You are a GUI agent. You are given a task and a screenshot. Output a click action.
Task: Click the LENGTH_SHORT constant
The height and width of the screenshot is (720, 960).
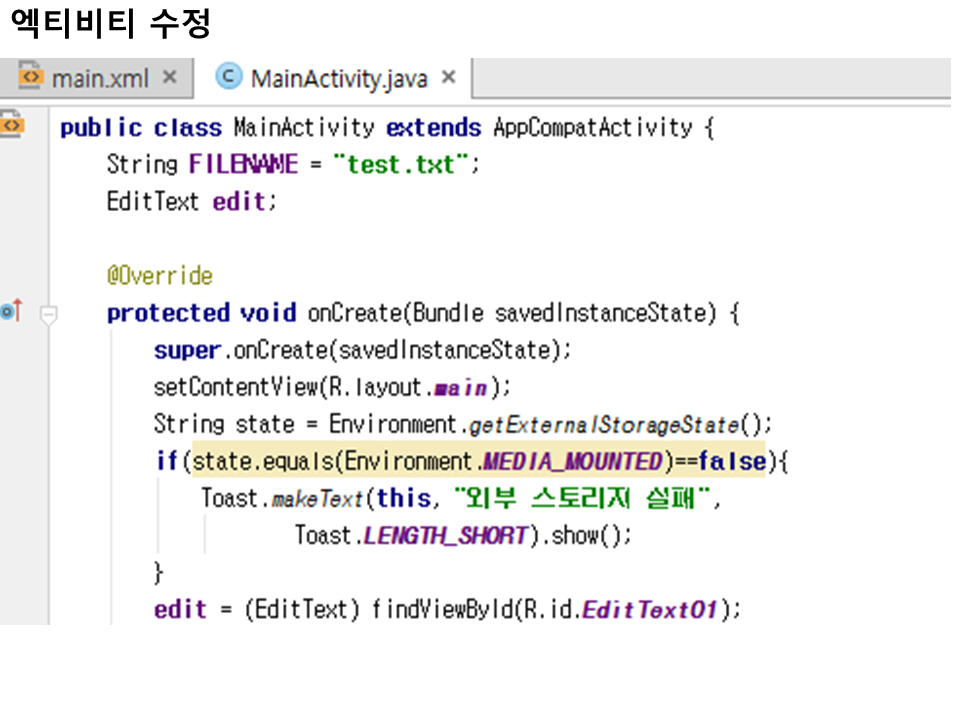(x=445, y=535)
